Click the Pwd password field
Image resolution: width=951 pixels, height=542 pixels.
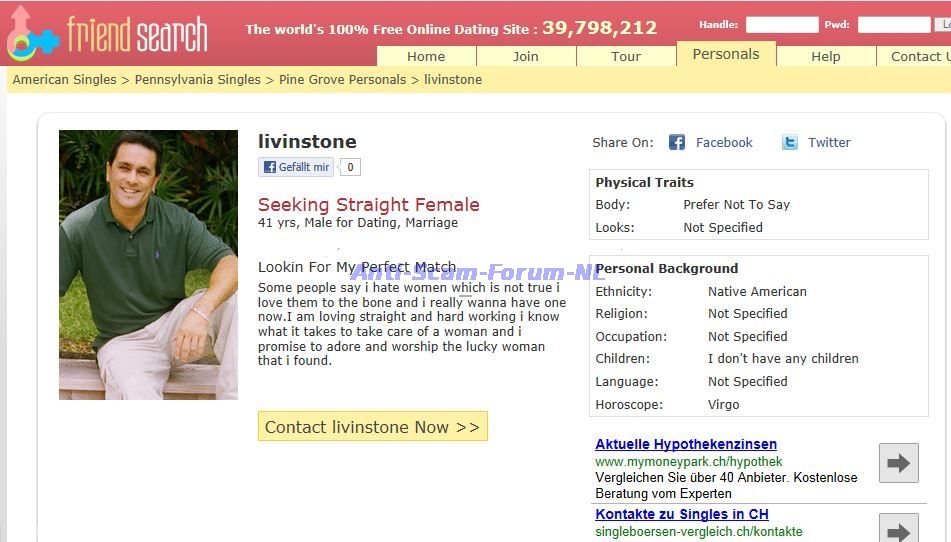[x=893, y=25]
